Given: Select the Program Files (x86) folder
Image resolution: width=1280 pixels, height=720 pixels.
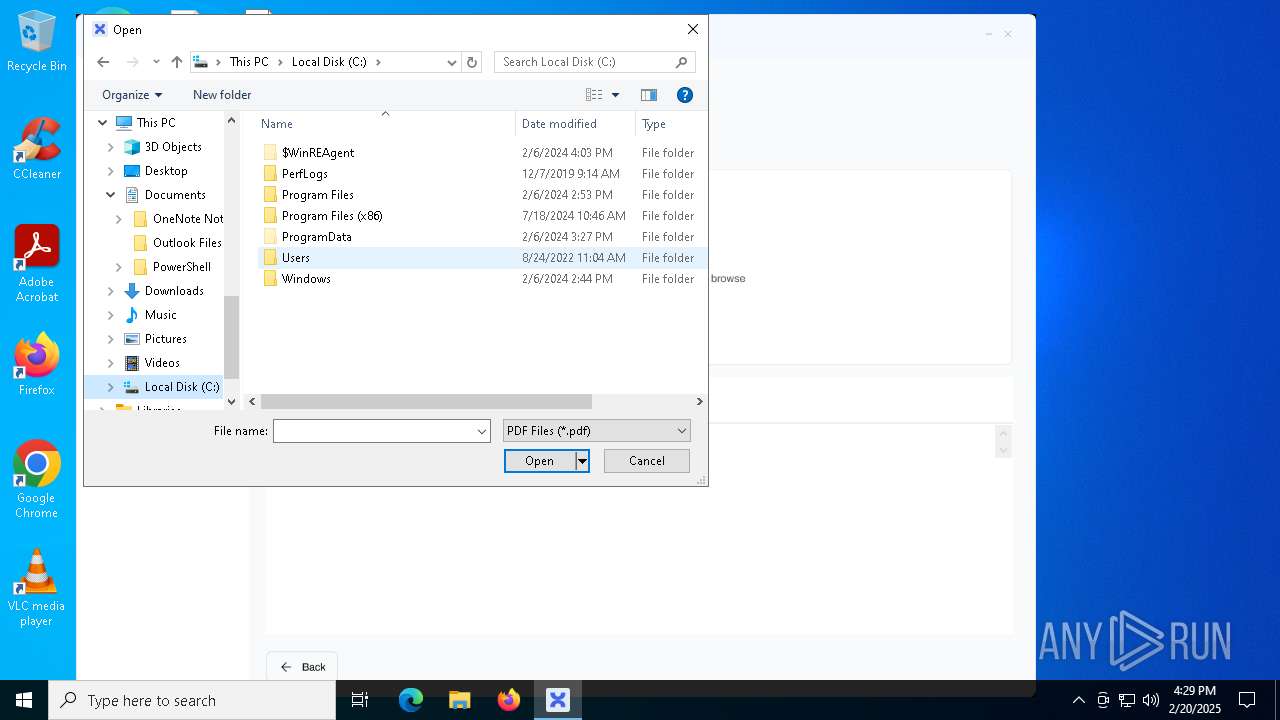Looking at the screenshot, I should [331, 216].
